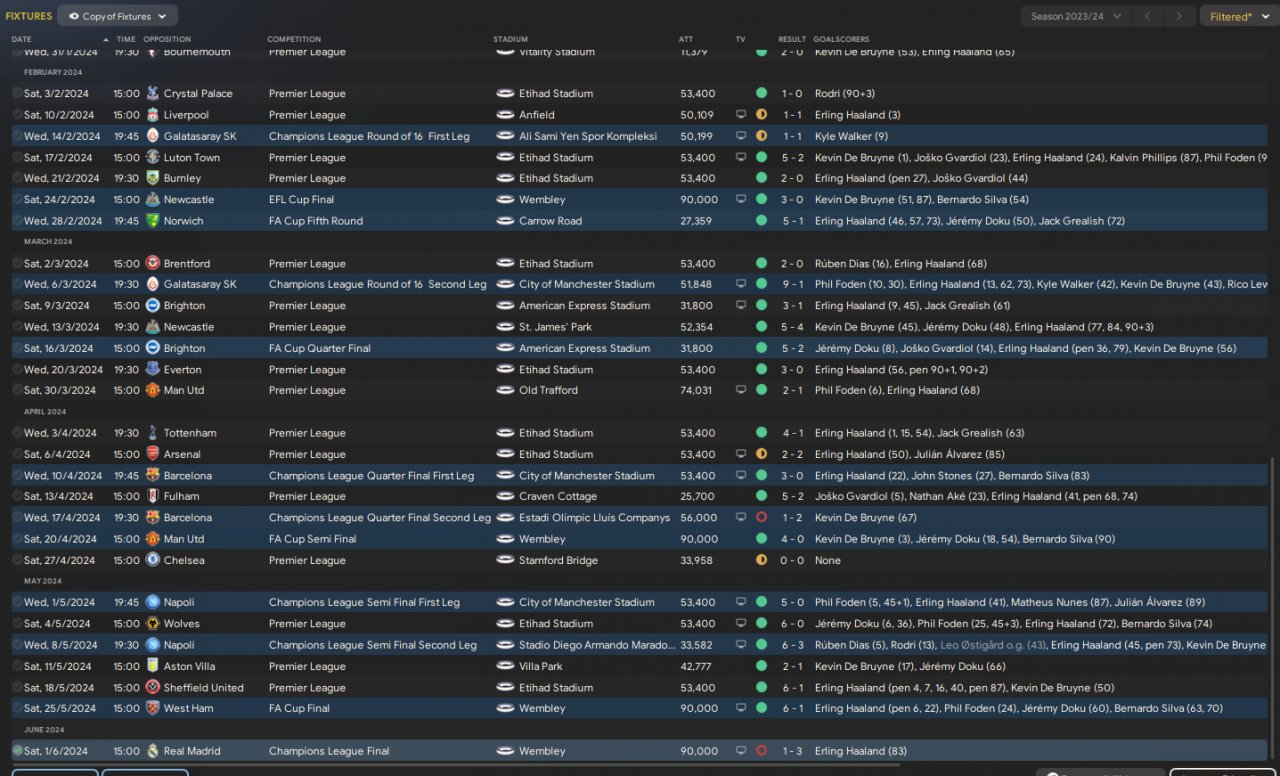Click the Liverpool club badge icon
The width and height of the screenshot is (1280, 776).
[x=152, y=115]
